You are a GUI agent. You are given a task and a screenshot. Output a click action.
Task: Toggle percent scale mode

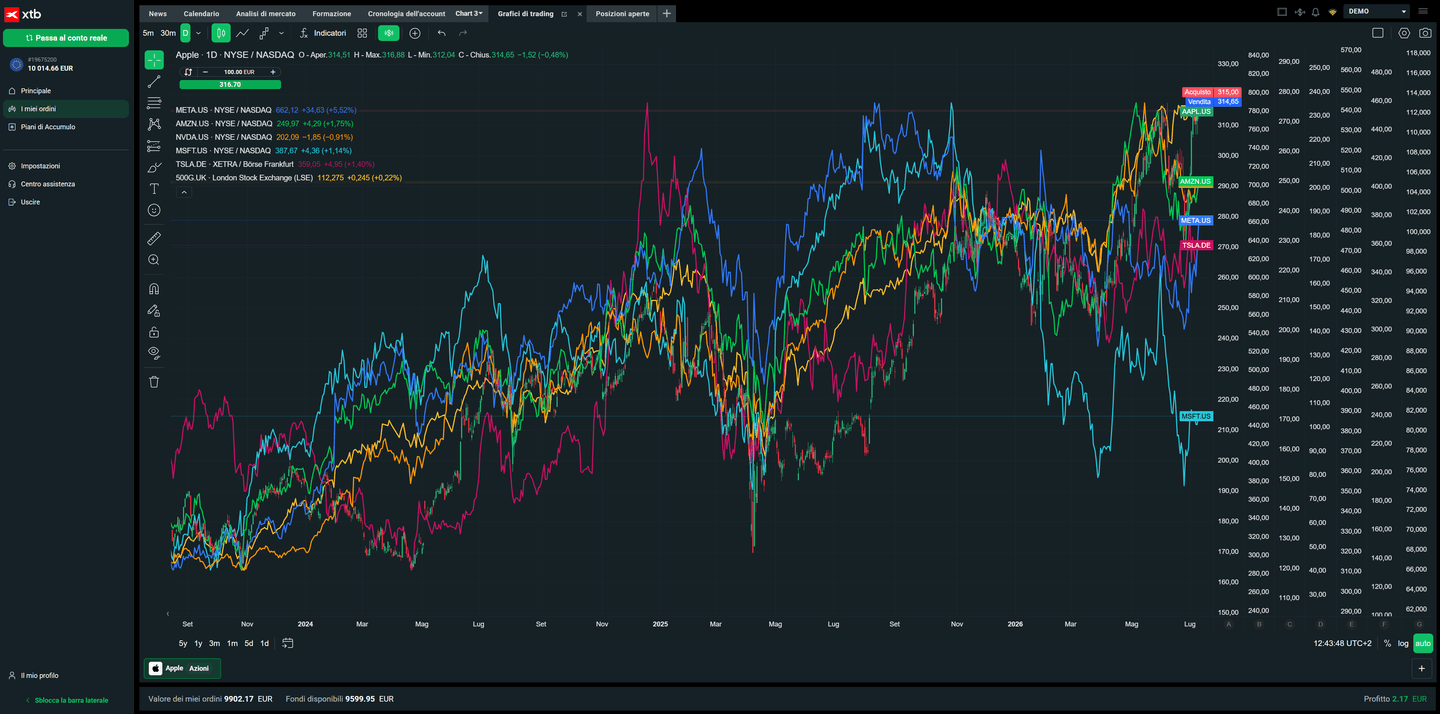(x=1387, y=643)
